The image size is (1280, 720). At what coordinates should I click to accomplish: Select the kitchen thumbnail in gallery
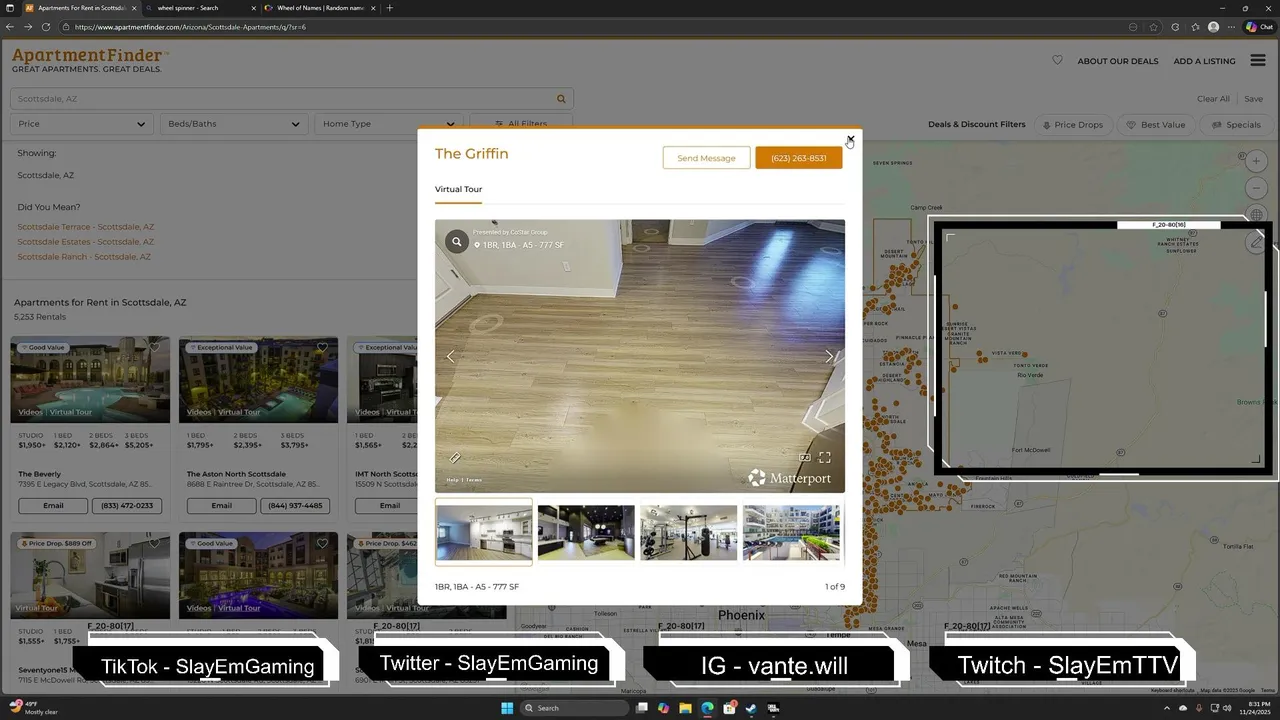click(x=484, y=532)
